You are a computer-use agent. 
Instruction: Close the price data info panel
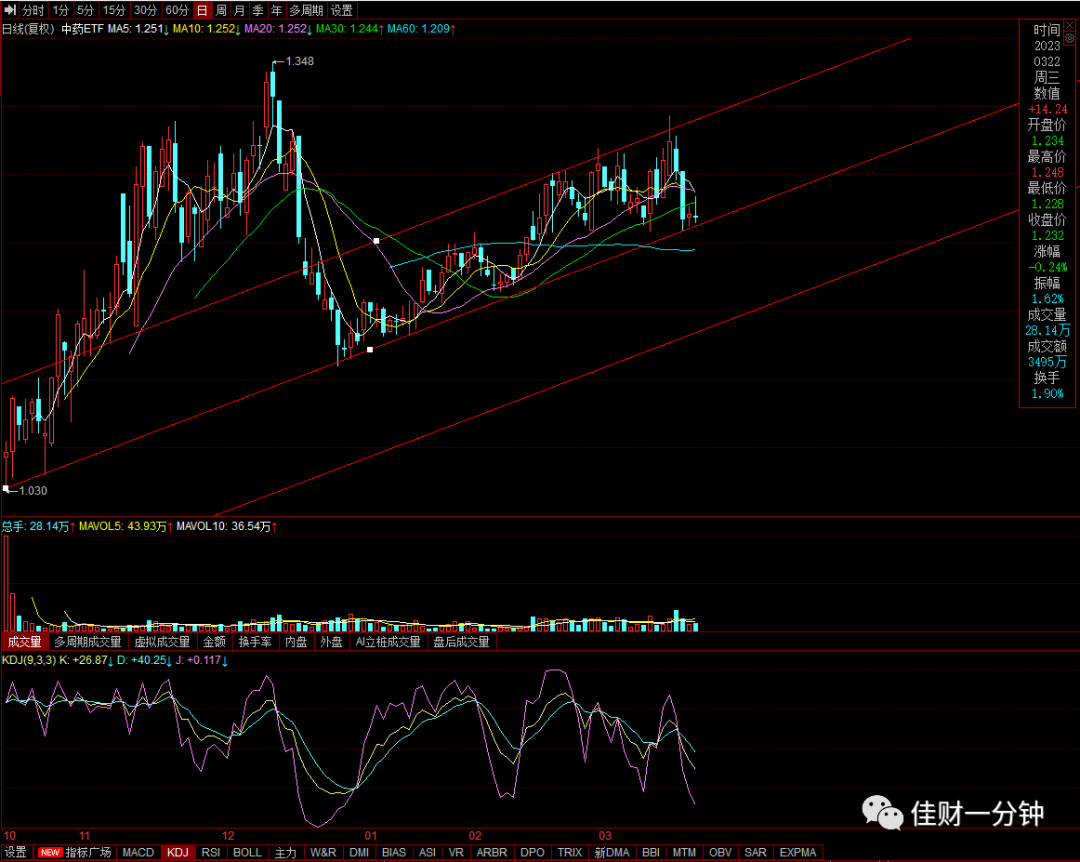(1070, 25)
